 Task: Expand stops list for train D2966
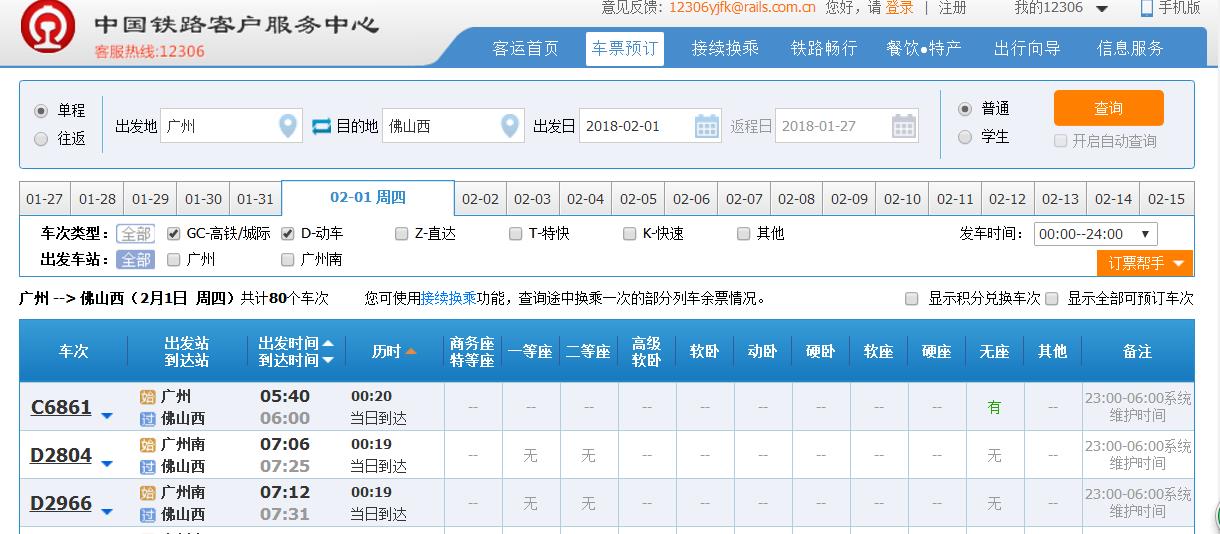(x=107, y=512)
